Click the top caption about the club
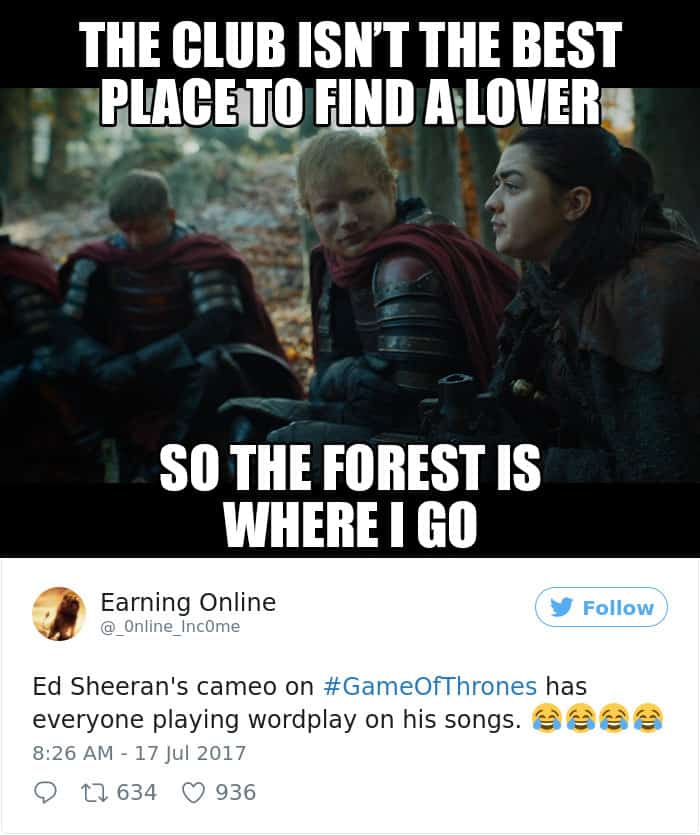 (x=350, y=73)
